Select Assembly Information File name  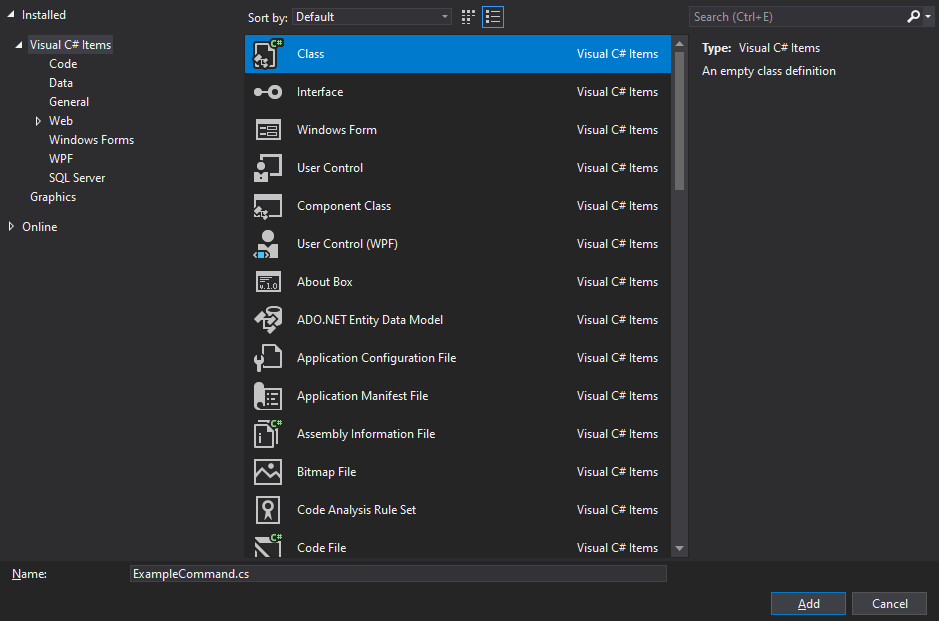point(366,434)
